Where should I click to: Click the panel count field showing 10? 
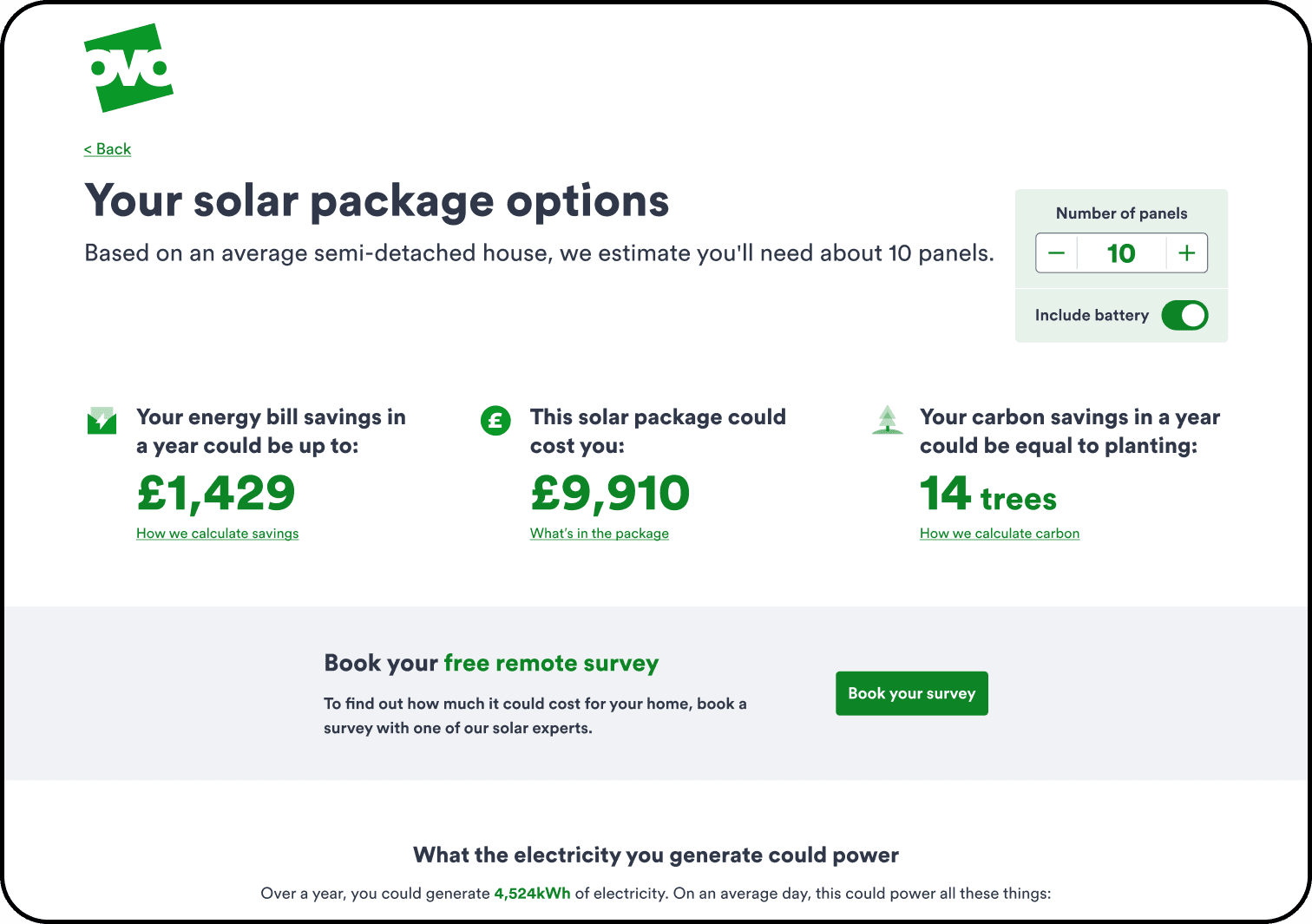(1121, 253)
